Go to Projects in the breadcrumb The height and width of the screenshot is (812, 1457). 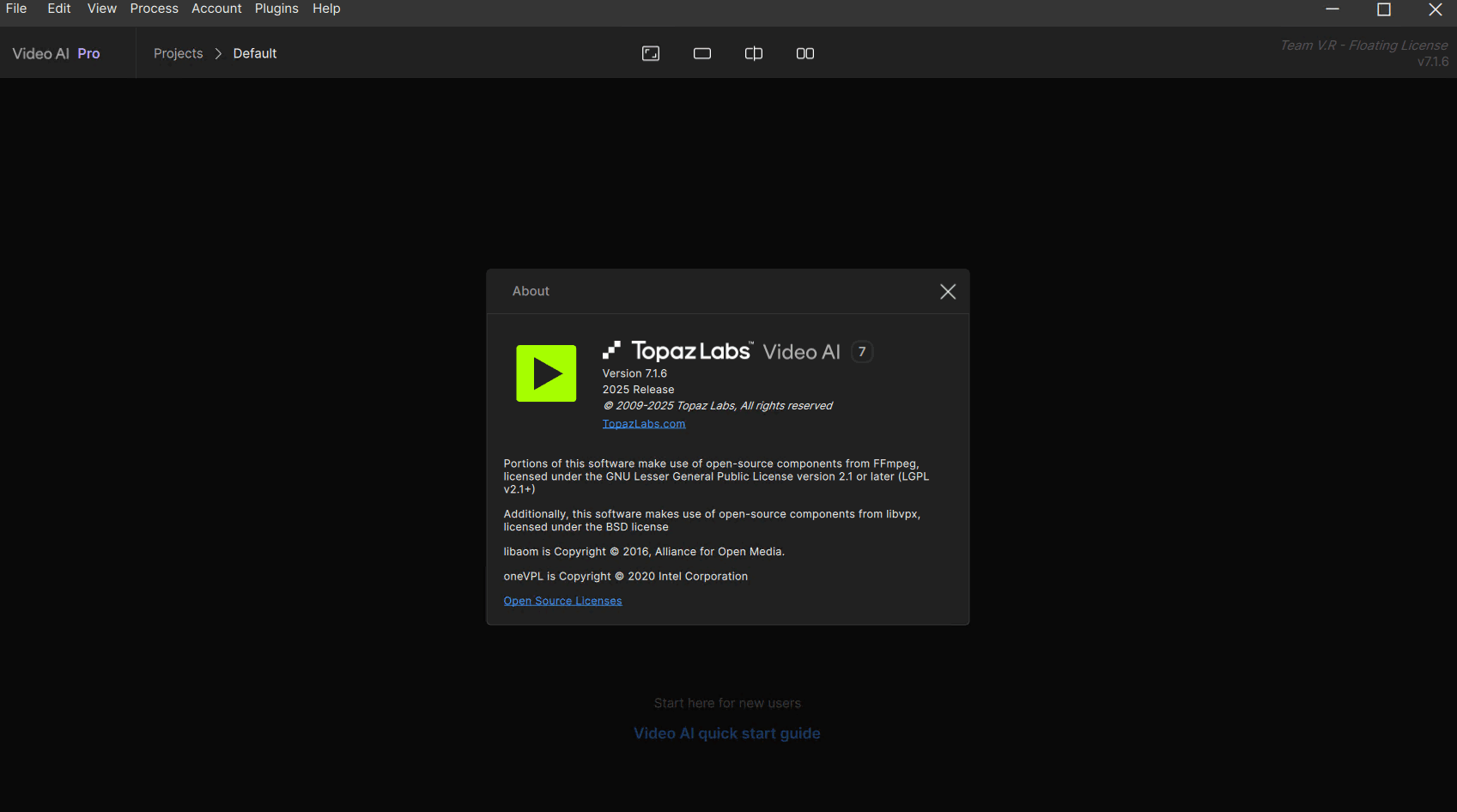point(179,53)
